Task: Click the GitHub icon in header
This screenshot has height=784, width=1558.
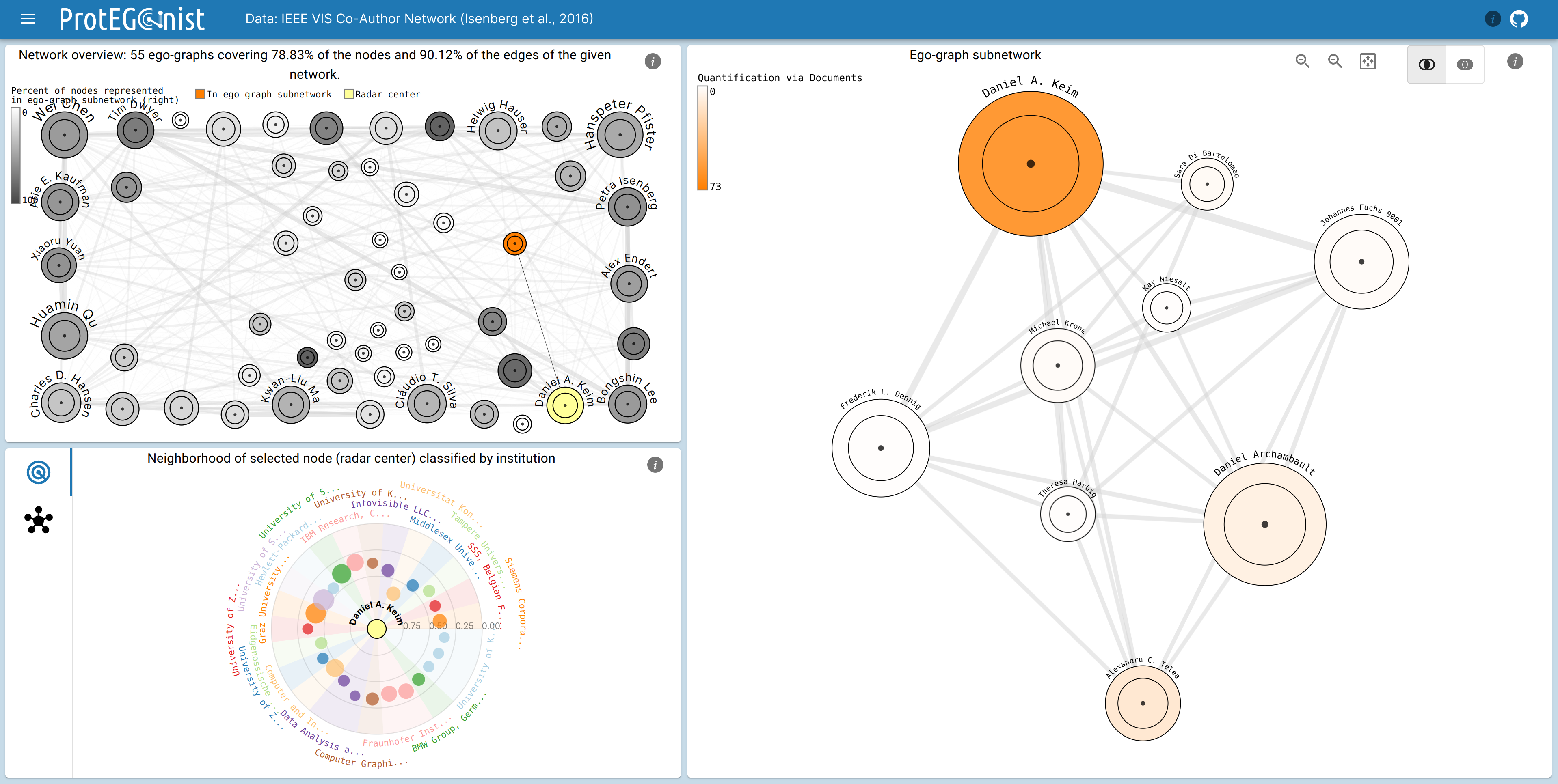Action: [1519, 19]
